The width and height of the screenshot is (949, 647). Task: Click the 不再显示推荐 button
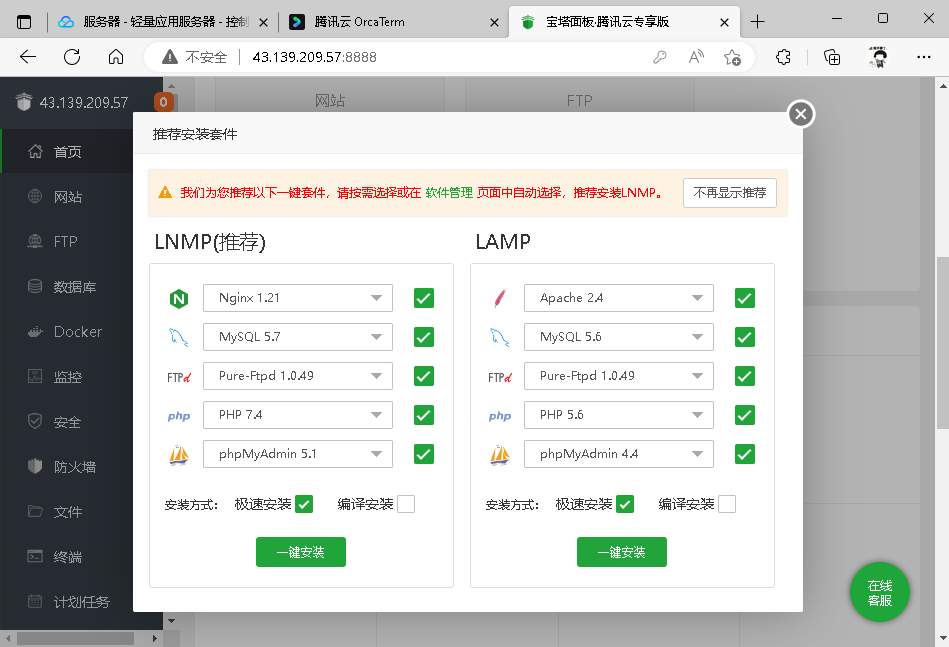coord(730,193)
